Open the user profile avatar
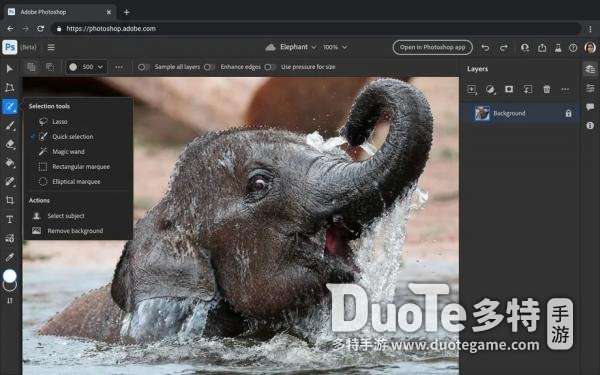The width and height of the screenshot is (600, 375). point(590,47)
